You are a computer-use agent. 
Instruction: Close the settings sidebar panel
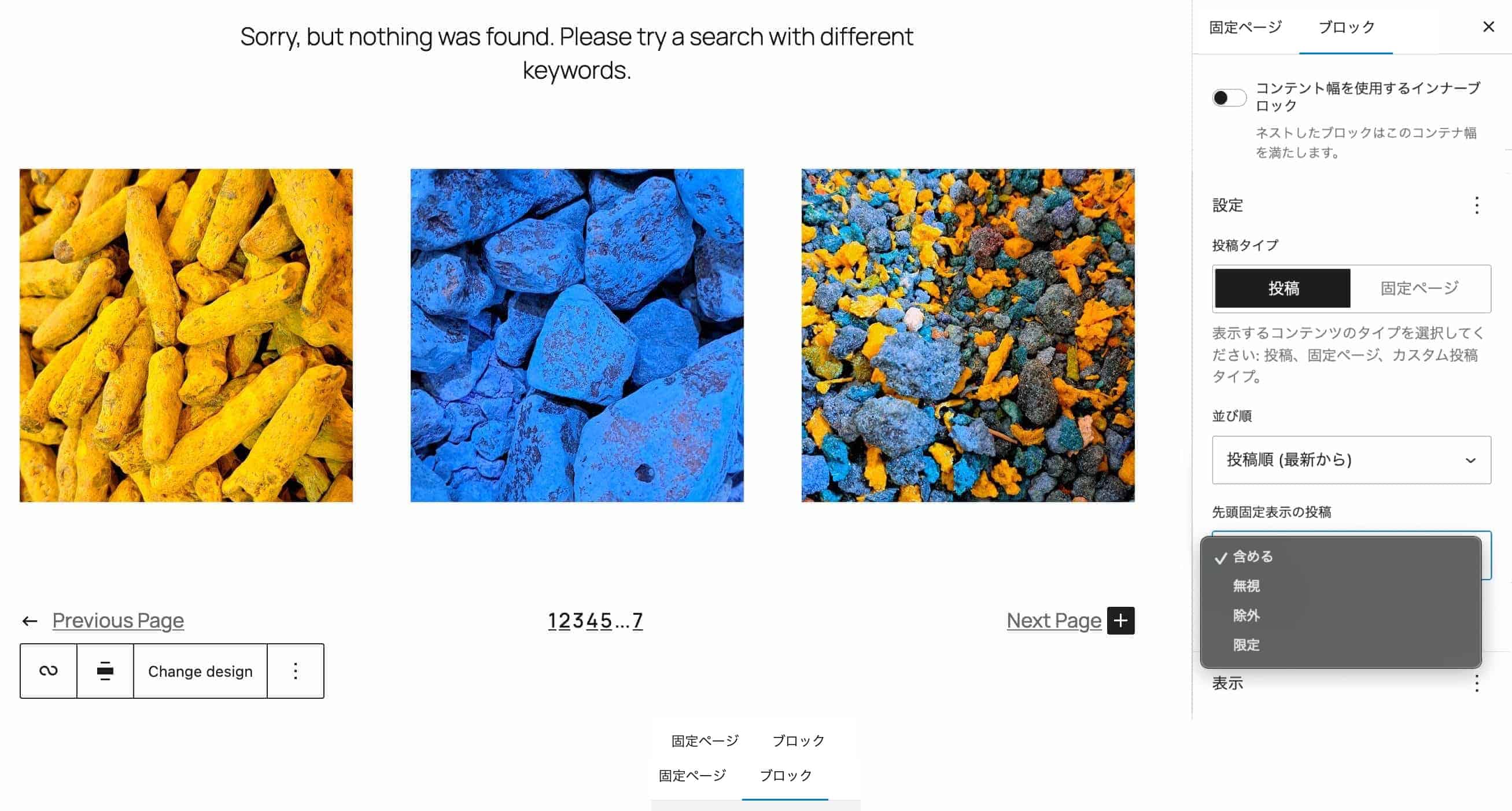pos(1488,27)
